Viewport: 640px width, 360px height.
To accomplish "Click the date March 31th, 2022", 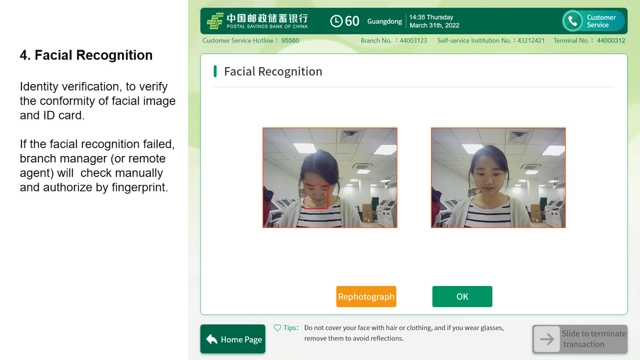I will (434, 25).
